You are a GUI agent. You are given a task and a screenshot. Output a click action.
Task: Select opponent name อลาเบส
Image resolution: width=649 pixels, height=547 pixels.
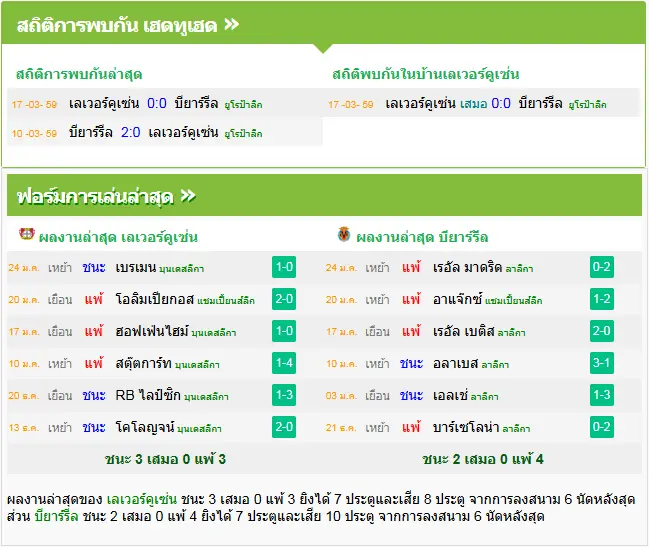(455, 363)
